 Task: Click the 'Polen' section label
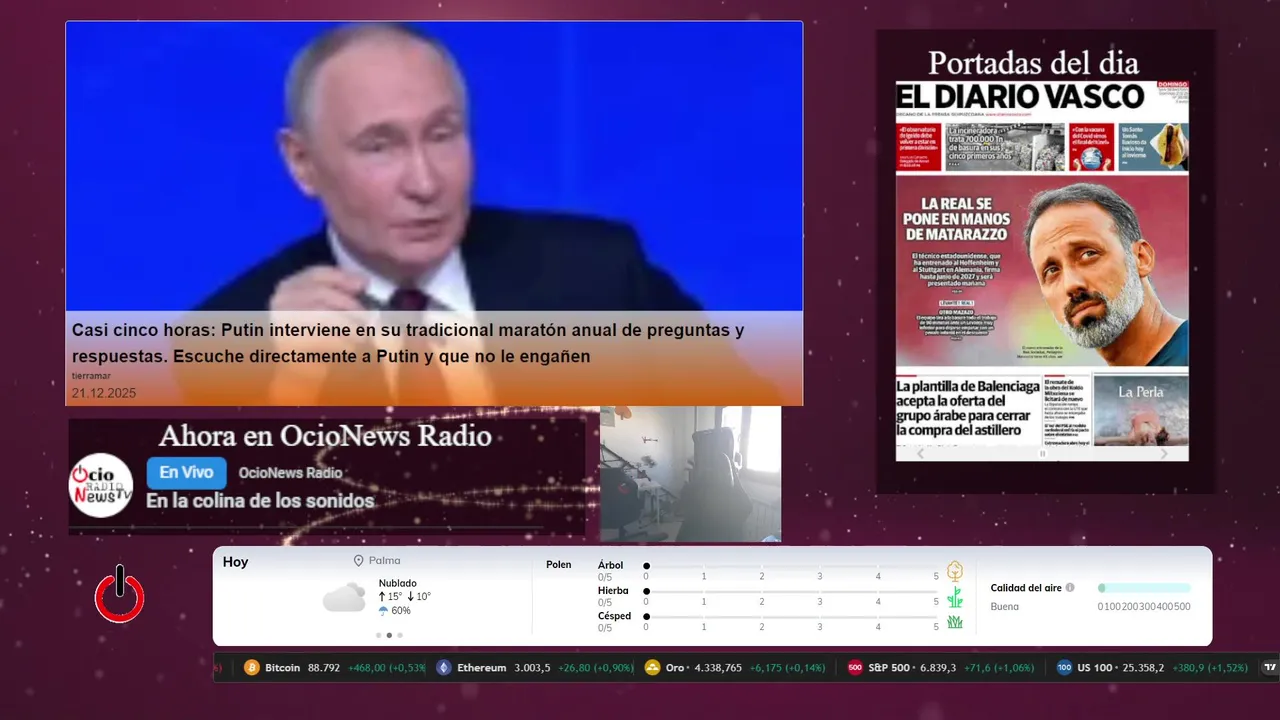tap(559, 565)
